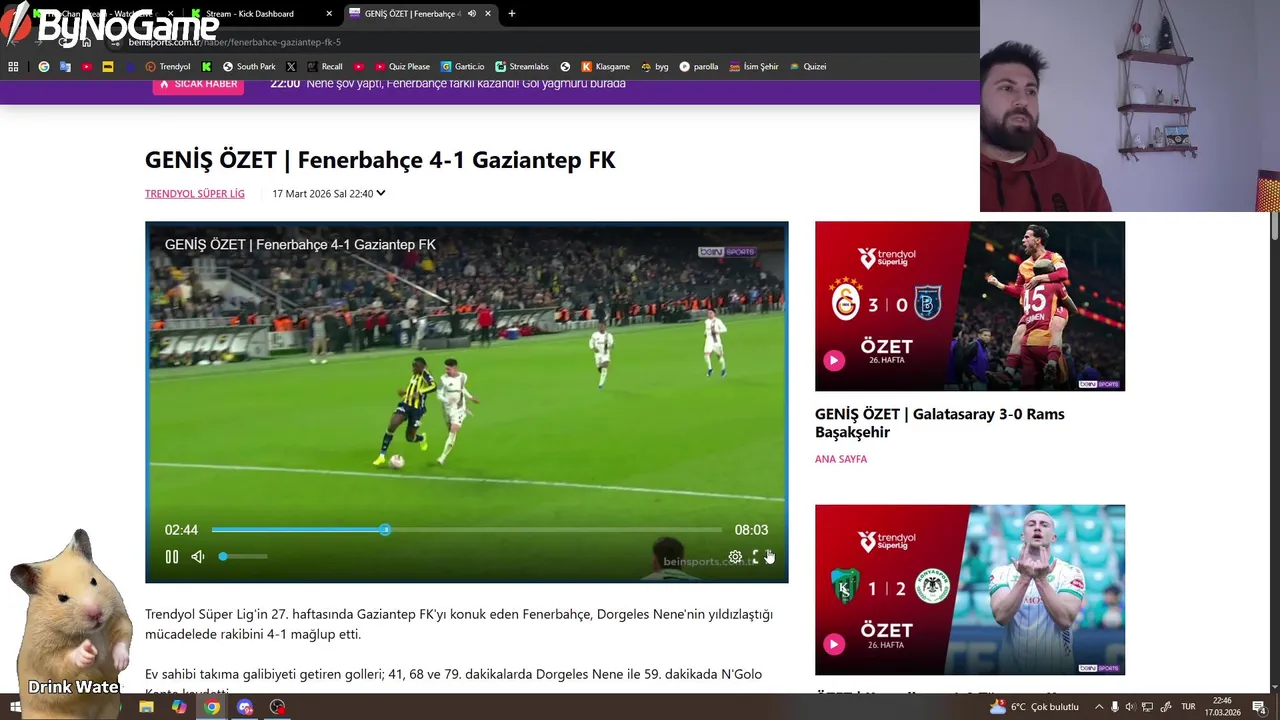Viewport: 1280px width, 720px height.
Task: Open the South Park bookmark
Action: click(249, 67)
